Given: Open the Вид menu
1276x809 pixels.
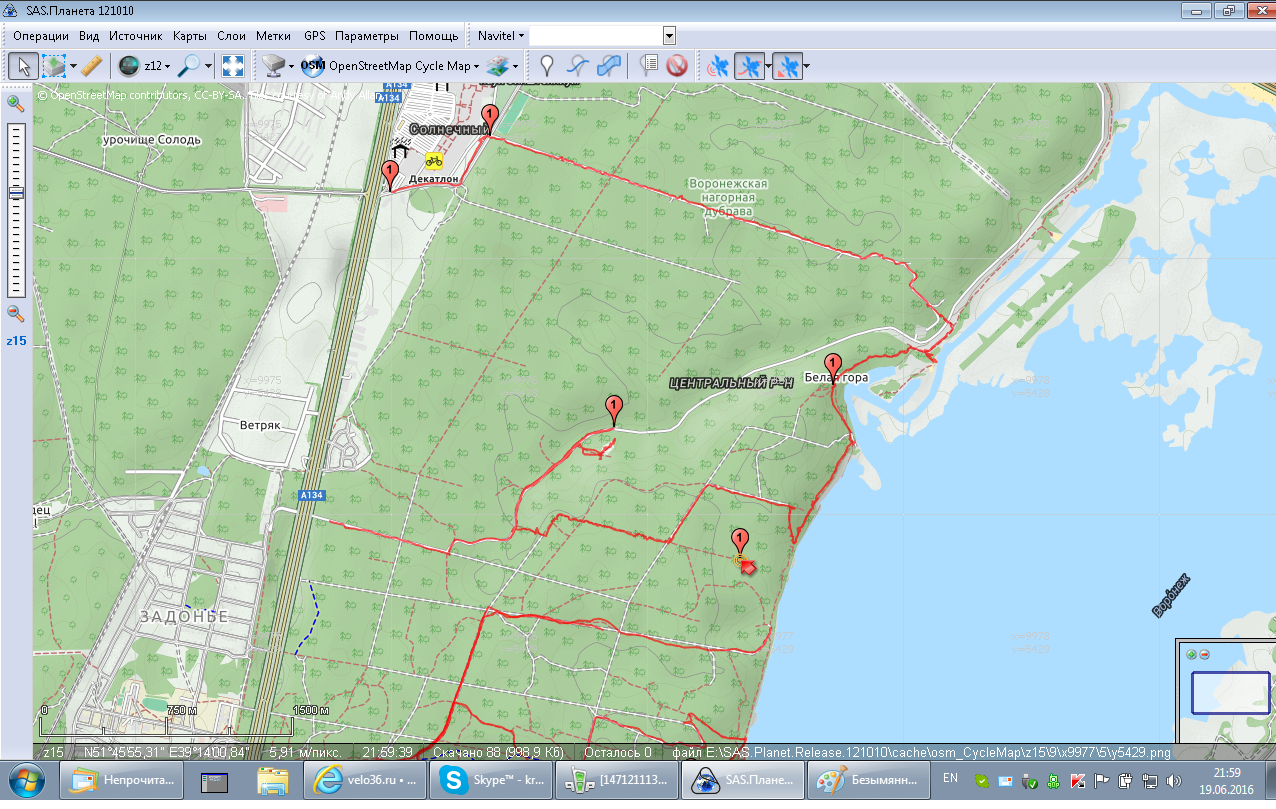Looking at the screenshot, I should pyautogui.click(x=89, y=35).
